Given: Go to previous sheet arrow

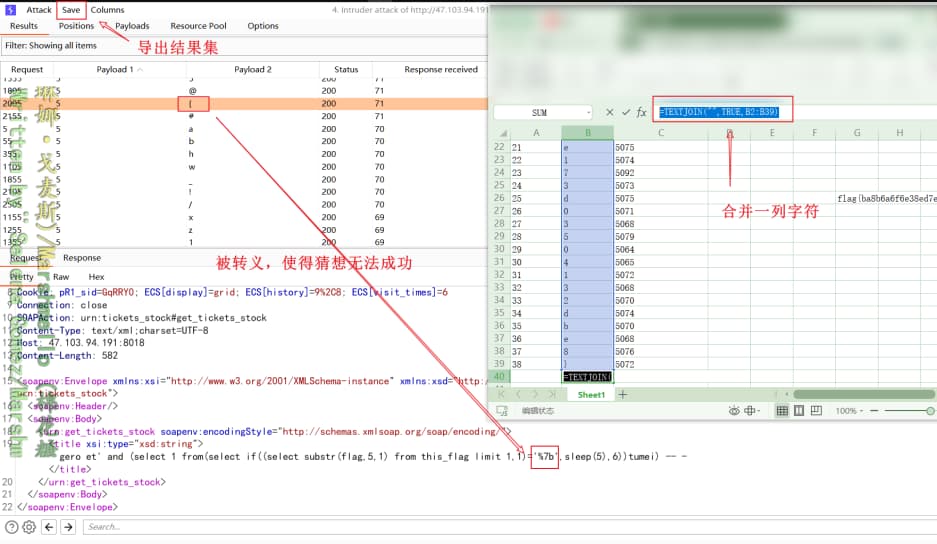Looking at the screenshot, I should pos(518,395).
